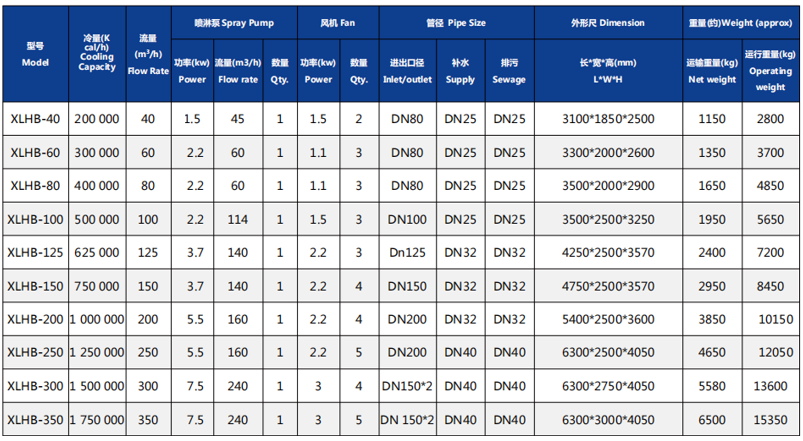Select the 6300*2750*4050 dimension cell
Screen dimensions: 803x441
pyautogui.click(x=608, y=386)
